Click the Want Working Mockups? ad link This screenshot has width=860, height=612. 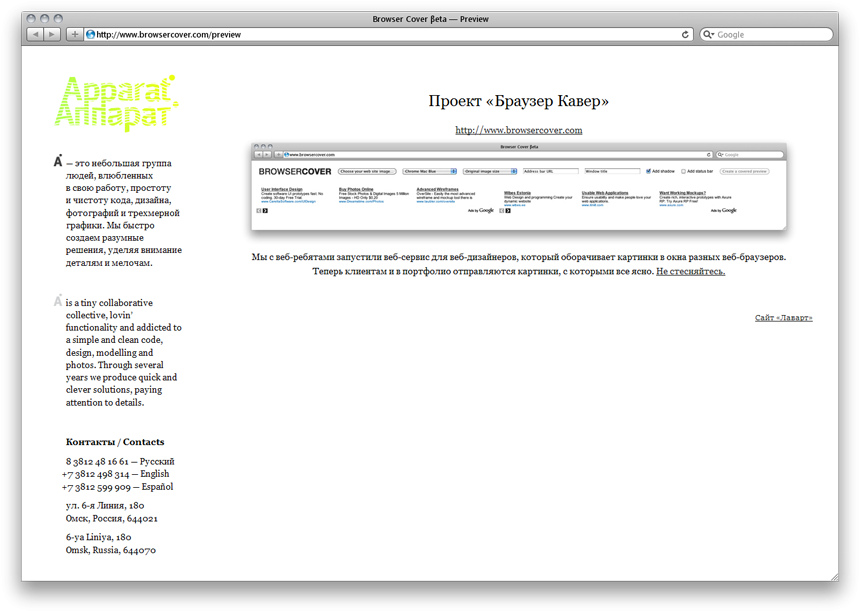click(682, 193)
